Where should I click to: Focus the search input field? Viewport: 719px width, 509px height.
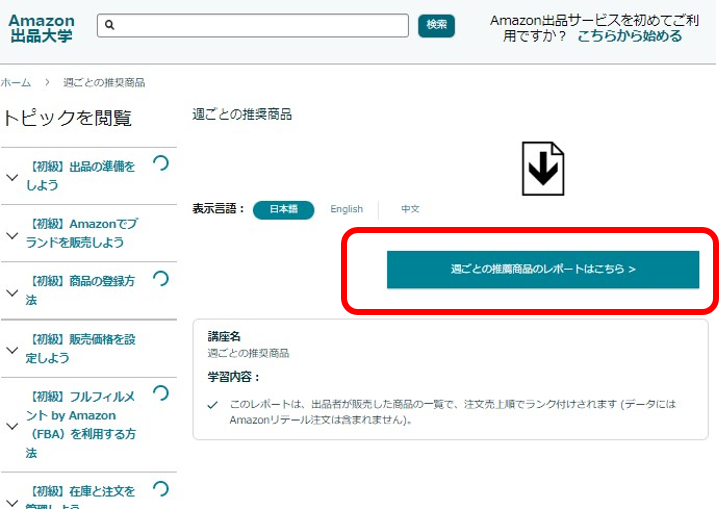pyautogui.click(x=253, y=25)
